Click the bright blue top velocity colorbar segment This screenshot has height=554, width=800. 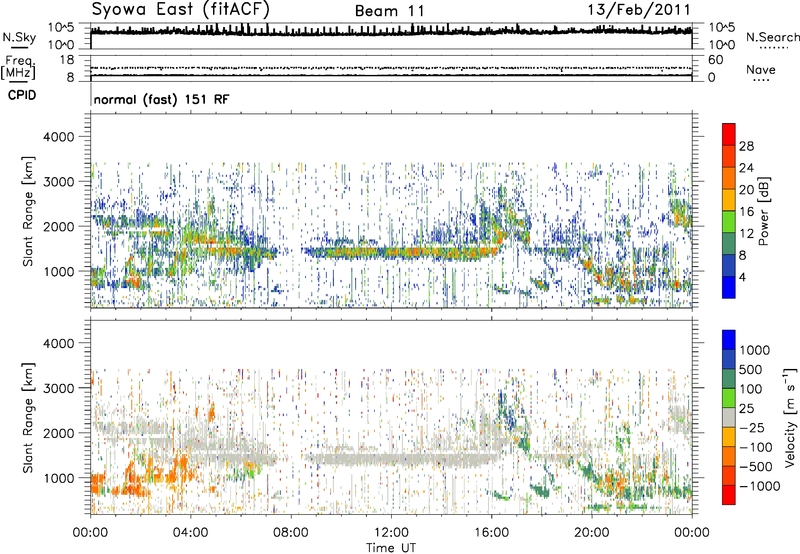click(x=729, y=340)
